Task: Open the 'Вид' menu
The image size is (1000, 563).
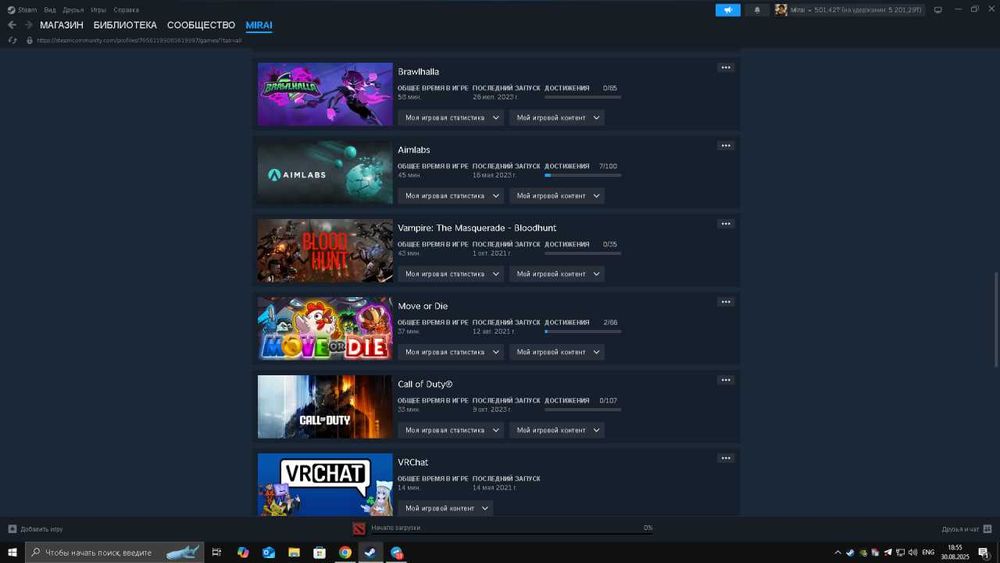Action: pos(50,10)
